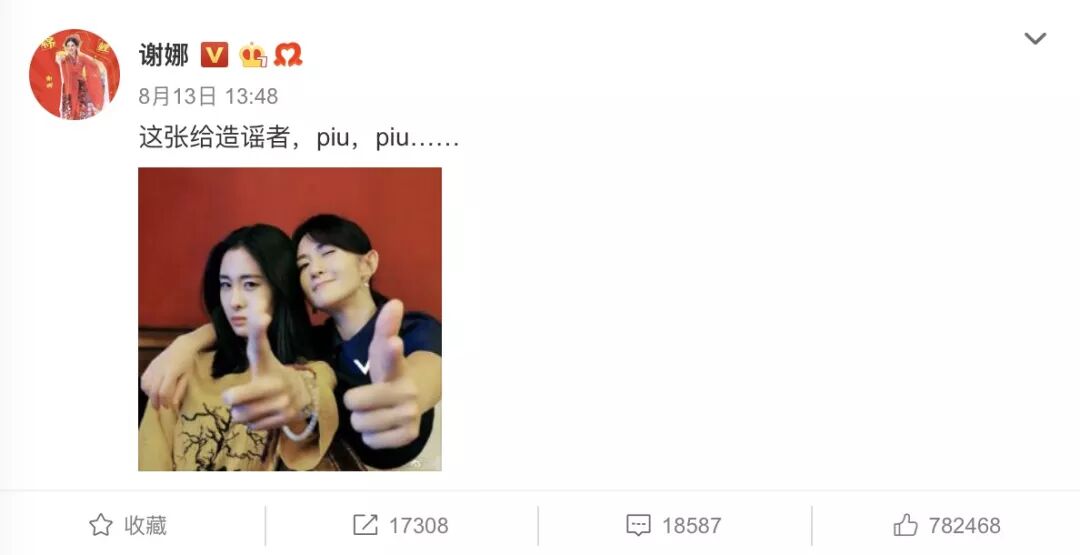Image resolution: width=1080 pixels, height=555 pixels.
Task: Click the time 13:48 beside the date
Action: tap(251, 96)
